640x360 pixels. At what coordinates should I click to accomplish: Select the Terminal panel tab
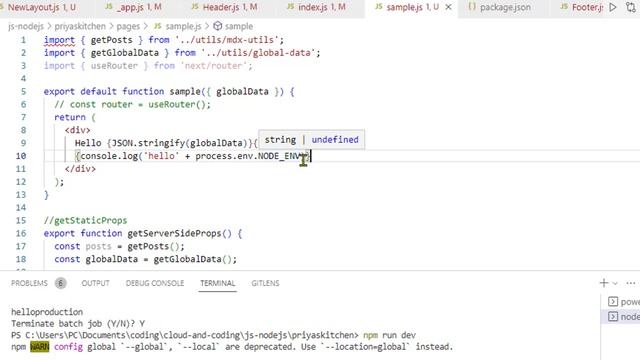pos(218,283)
